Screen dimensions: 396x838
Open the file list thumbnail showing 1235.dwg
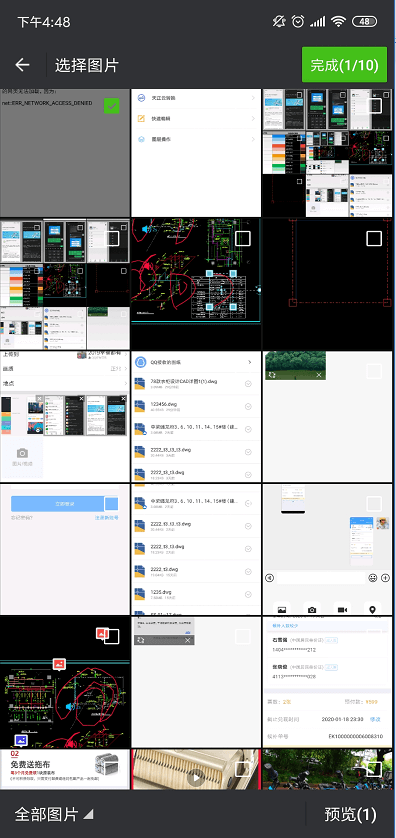coord(196,549)
